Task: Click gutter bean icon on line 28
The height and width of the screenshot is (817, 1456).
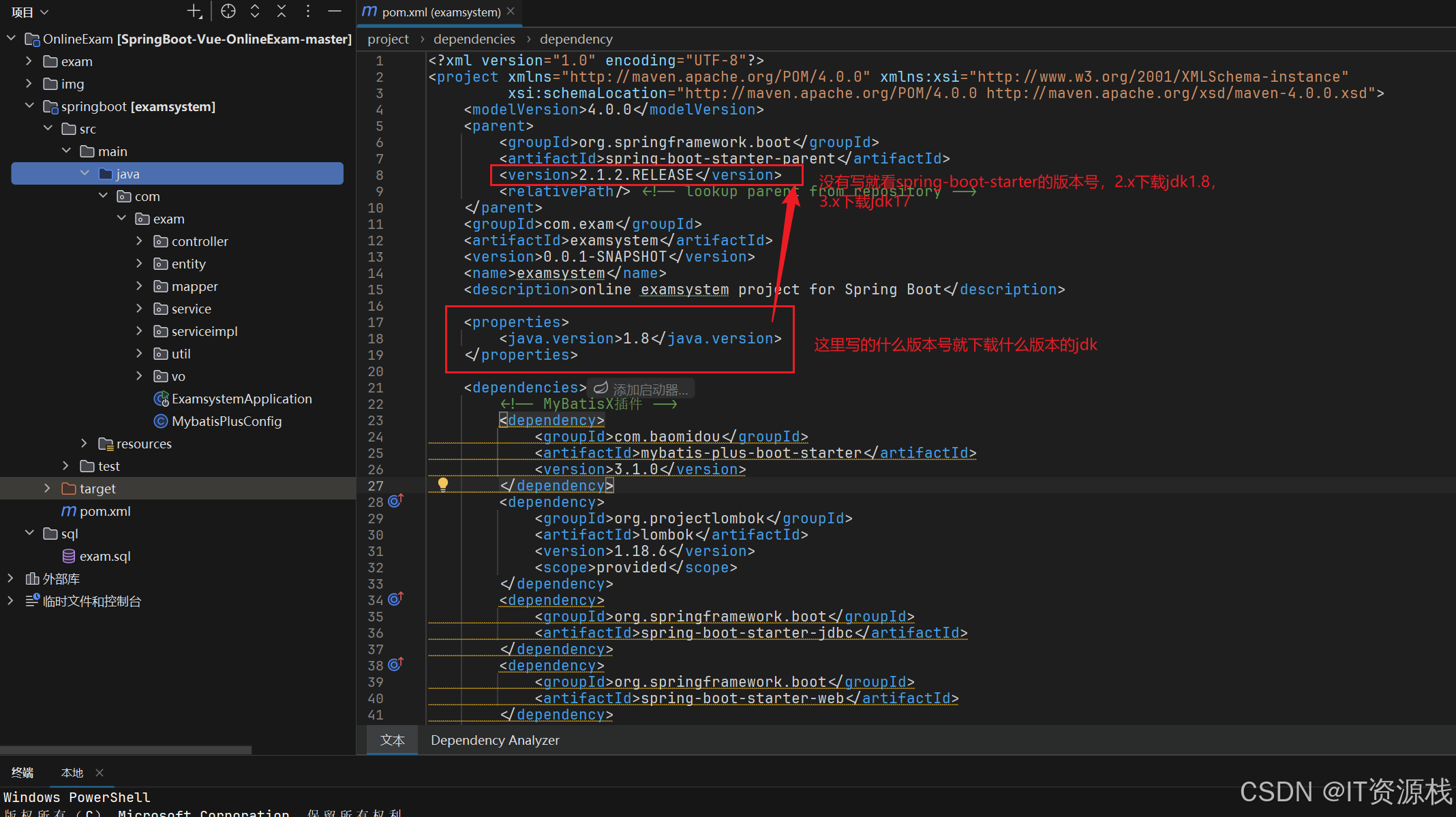Action: coord(395,502)
